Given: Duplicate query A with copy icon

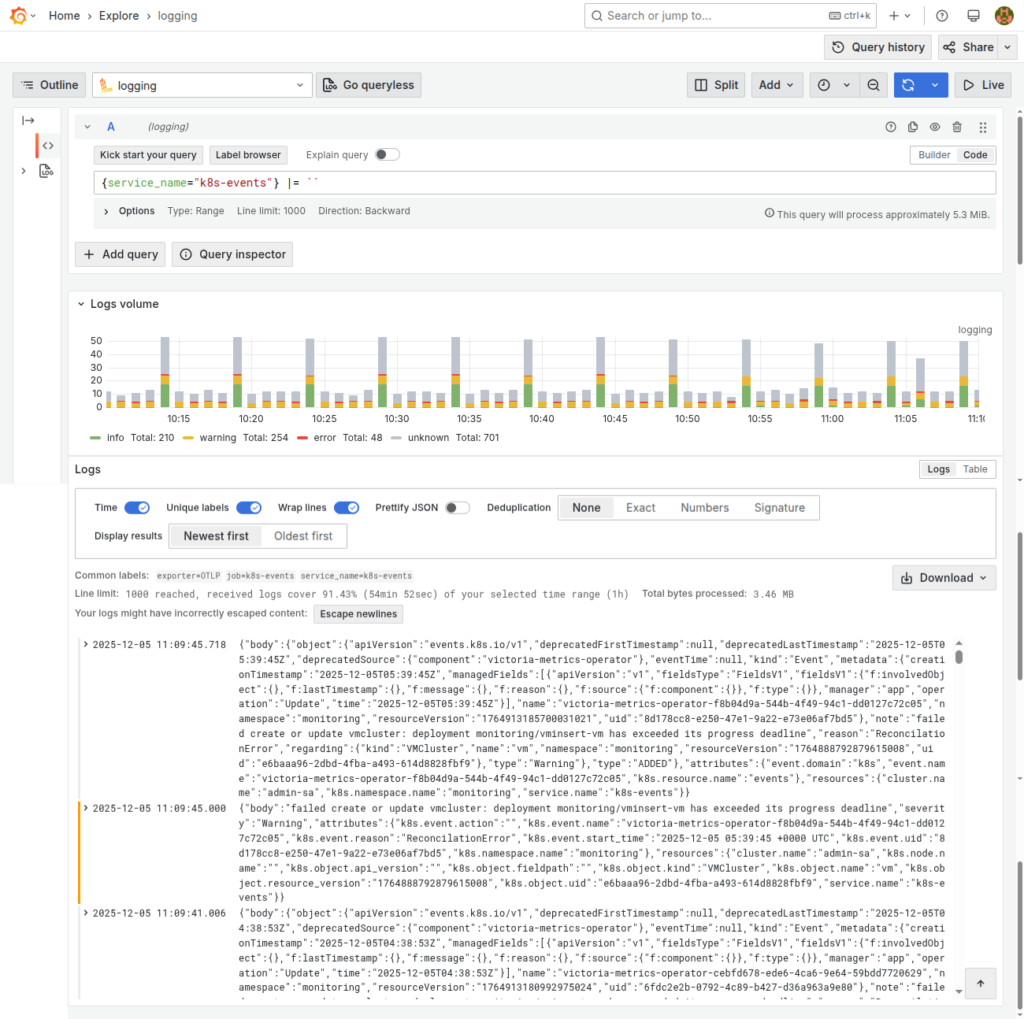Looking at the screenshot, I should 912,127.
